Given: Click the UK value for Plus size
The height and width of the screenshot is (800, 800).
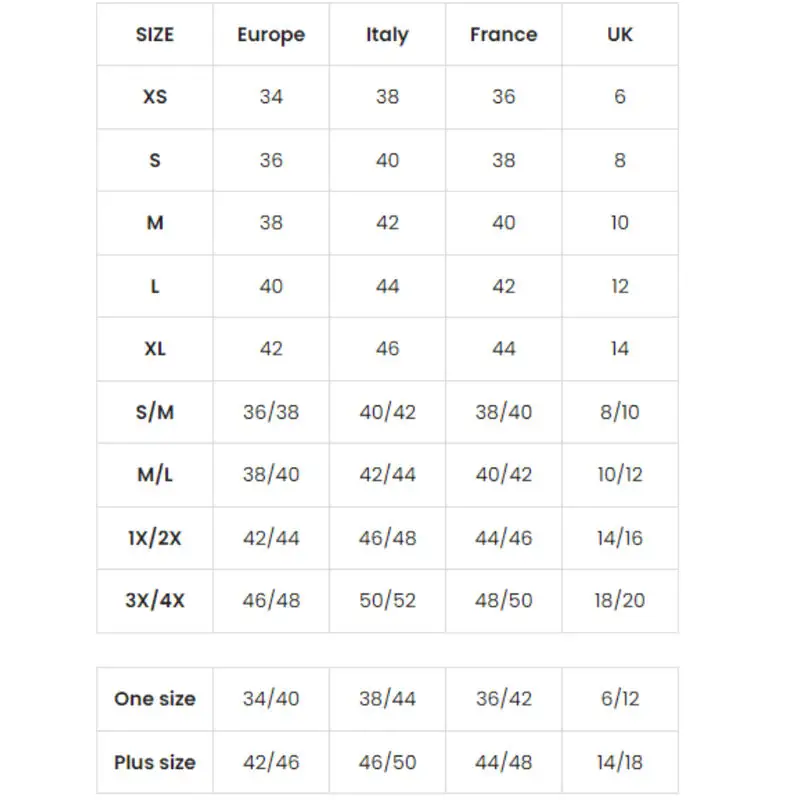Looking at the screenshot, I should (x=620, y=763).
